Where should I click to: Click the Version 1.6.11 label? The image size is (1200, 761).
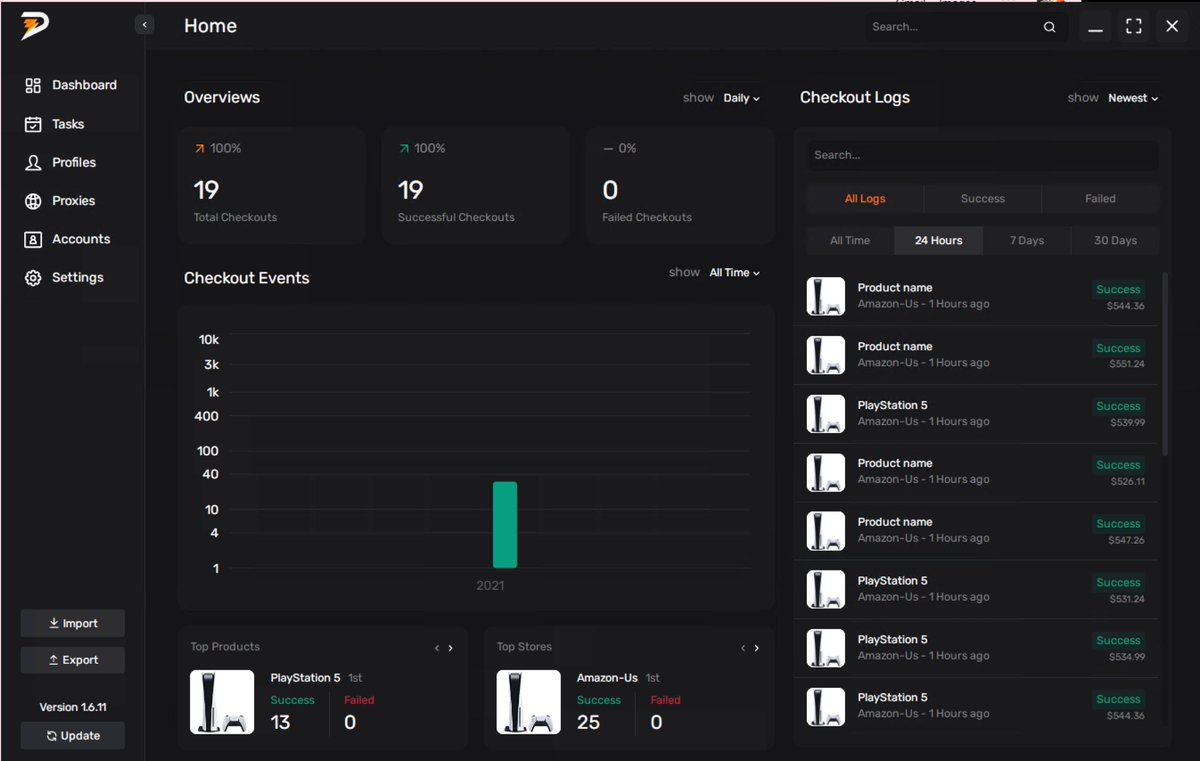point(73,707)
